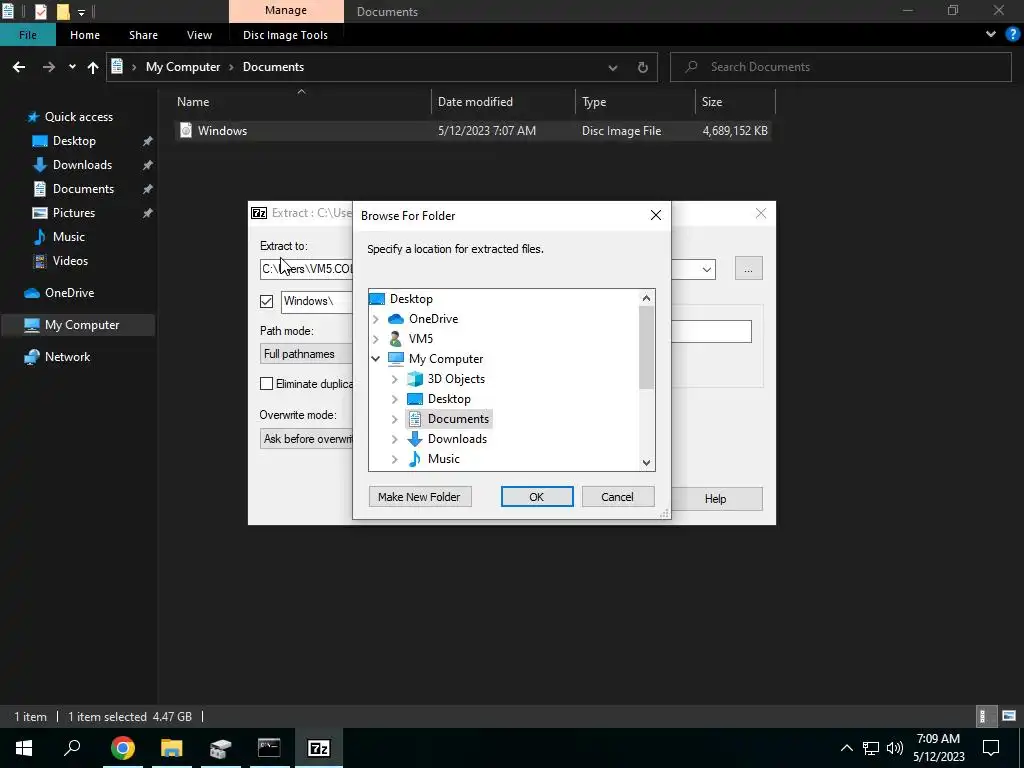Expand Music node in folder tree

[x=394, y=459]
